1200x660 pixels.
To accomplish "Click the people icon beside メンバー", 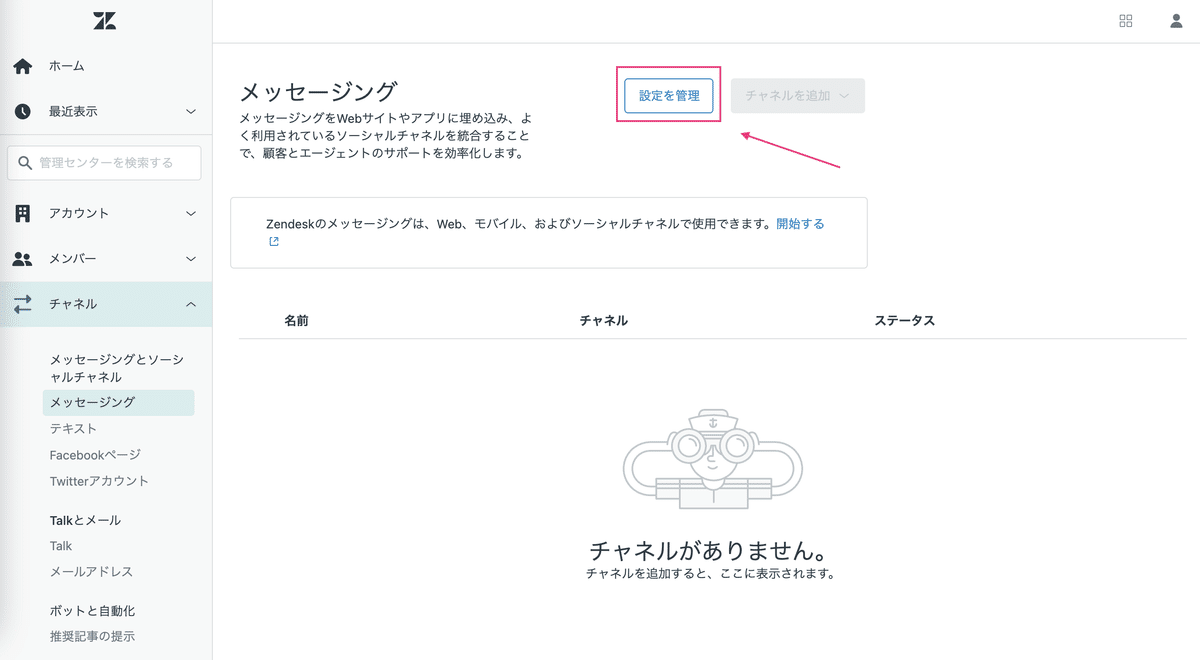I will (x=22, y=259).
